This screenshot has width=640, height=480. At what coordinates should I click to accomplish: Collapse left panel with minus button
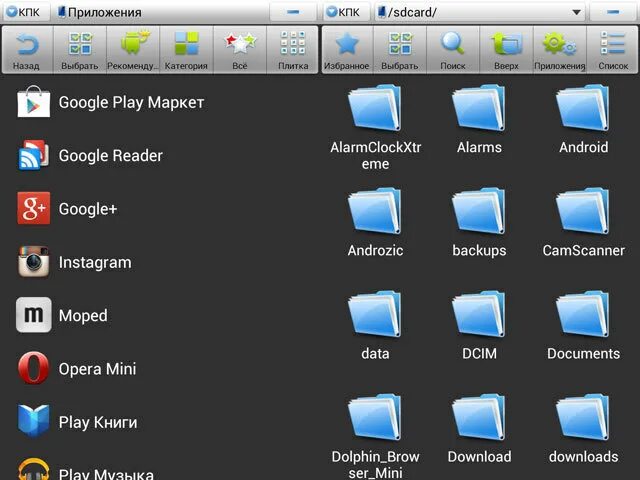(293, 12)
